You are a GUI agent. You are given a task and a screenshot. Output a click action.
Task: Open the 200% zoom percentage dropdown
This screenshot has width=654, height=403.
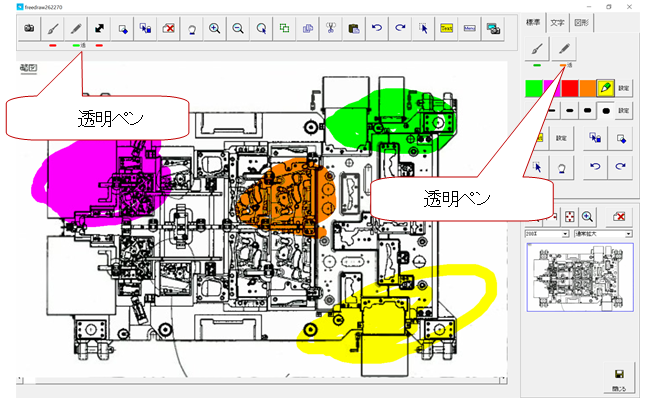click(x=548, y=234)
